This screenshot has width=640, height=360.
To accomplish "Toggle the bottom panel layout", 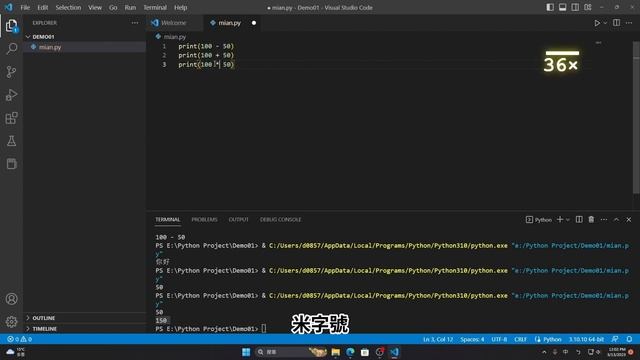I will point(562,7).
